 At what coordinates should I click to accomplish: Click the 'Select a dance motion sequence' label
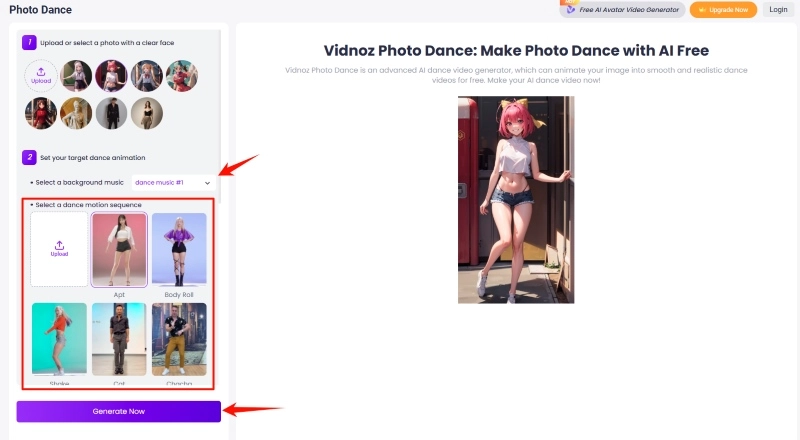[88, 205]
